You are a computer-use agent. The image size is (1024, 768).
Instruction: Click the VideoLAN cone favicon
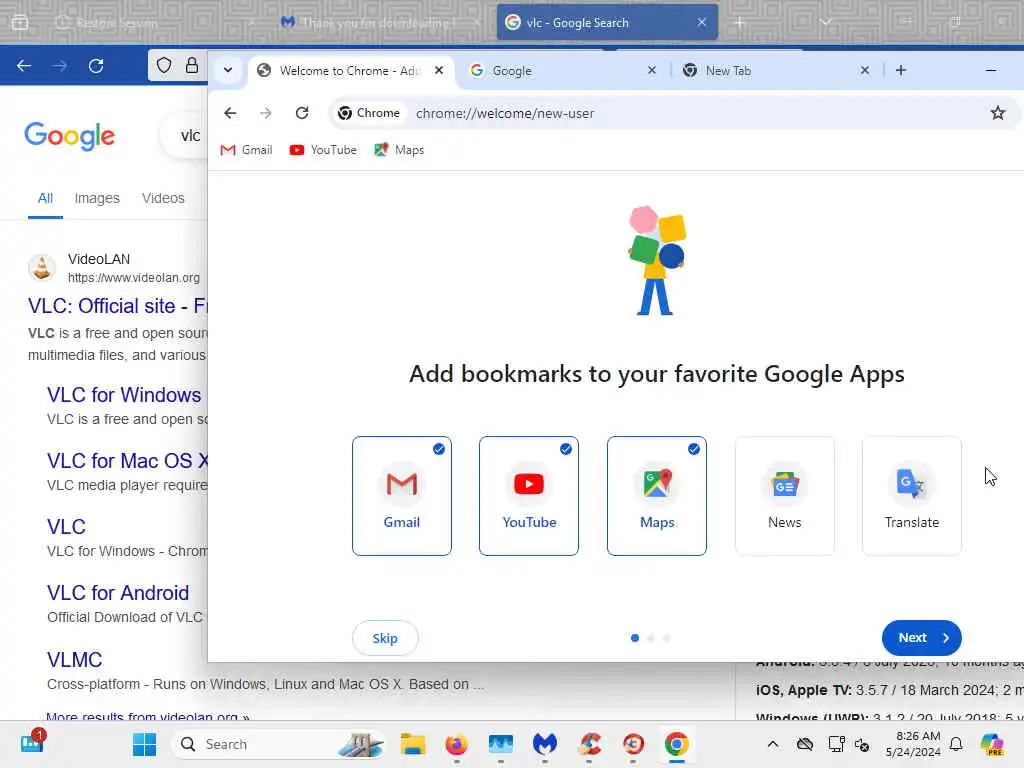tap(42, 268)
